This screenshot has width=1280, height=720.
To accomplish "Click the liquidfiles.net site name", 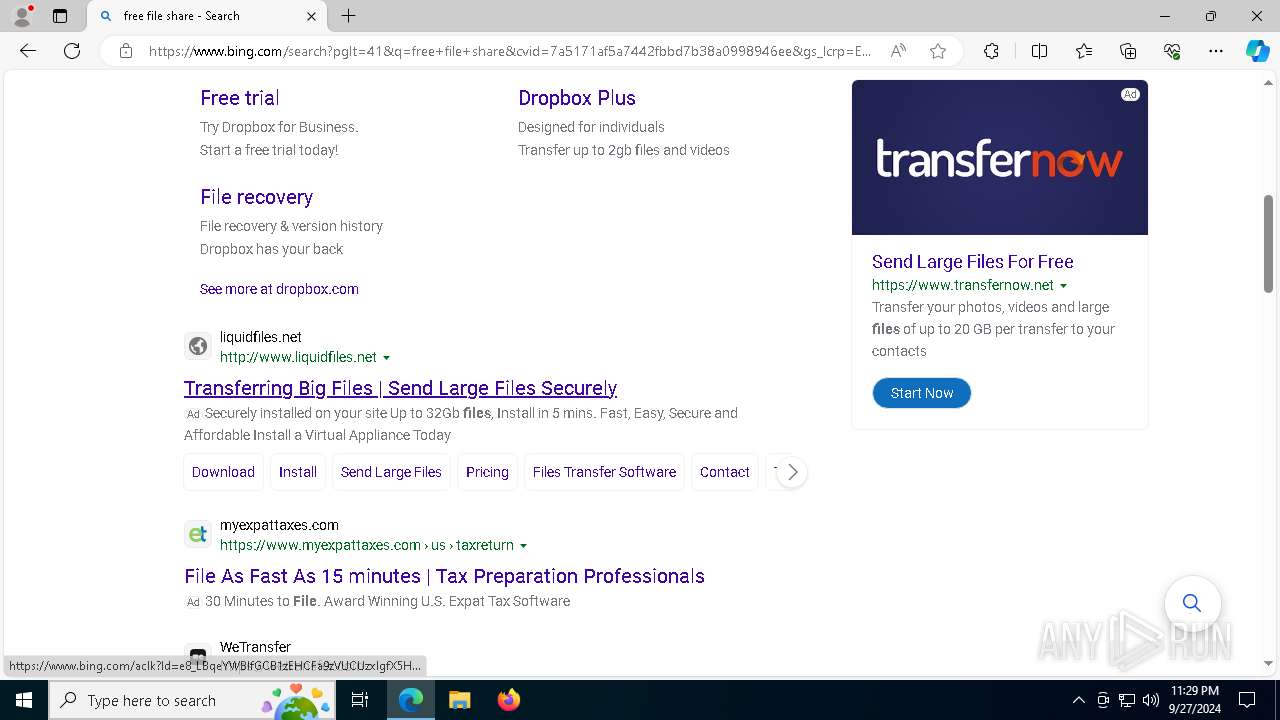I will (x=261, y=337).
